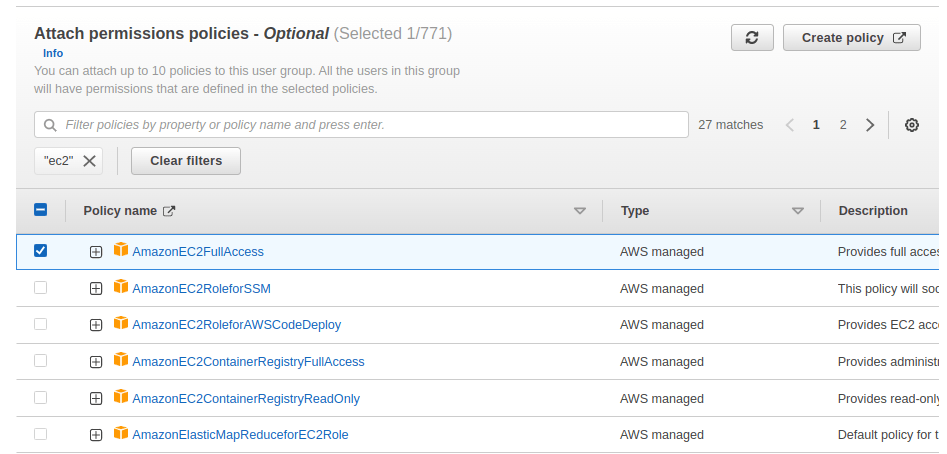947x454 pixels.
Task: Expand the AmazonEC2RoleforSSM policy details
Action: pyautogui.click(x=96, y=289)
